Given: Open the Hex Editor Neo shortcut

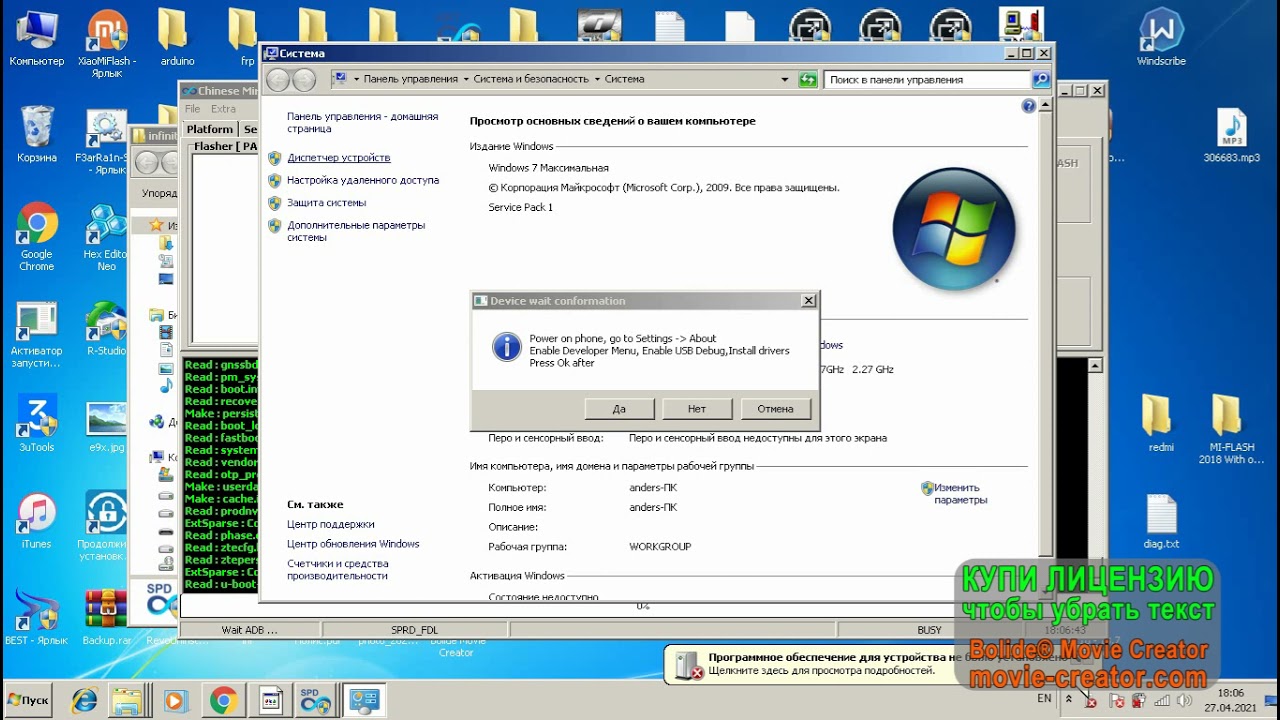Looking at the screenshot, I should click(x=107, y=237).
